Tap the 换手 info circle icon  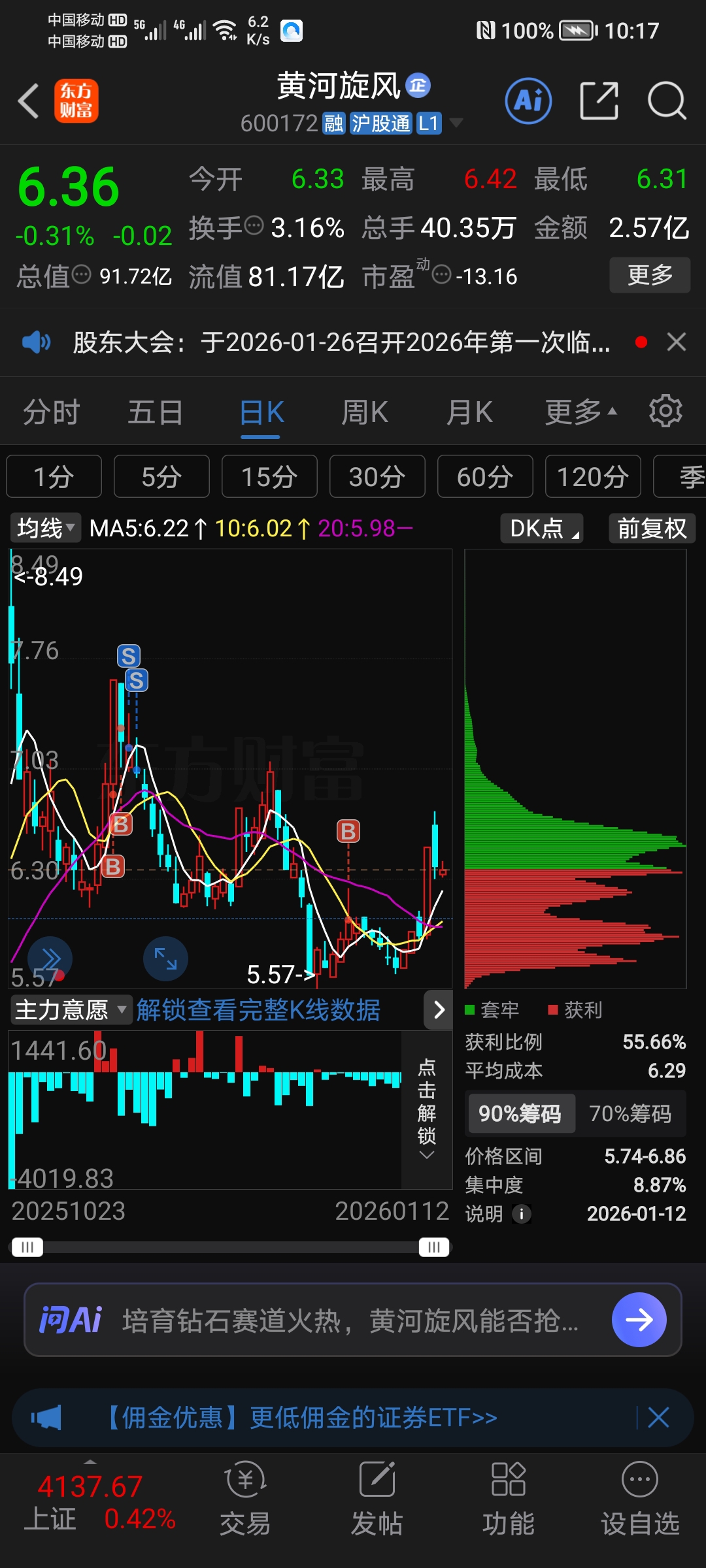coord(254,225)
